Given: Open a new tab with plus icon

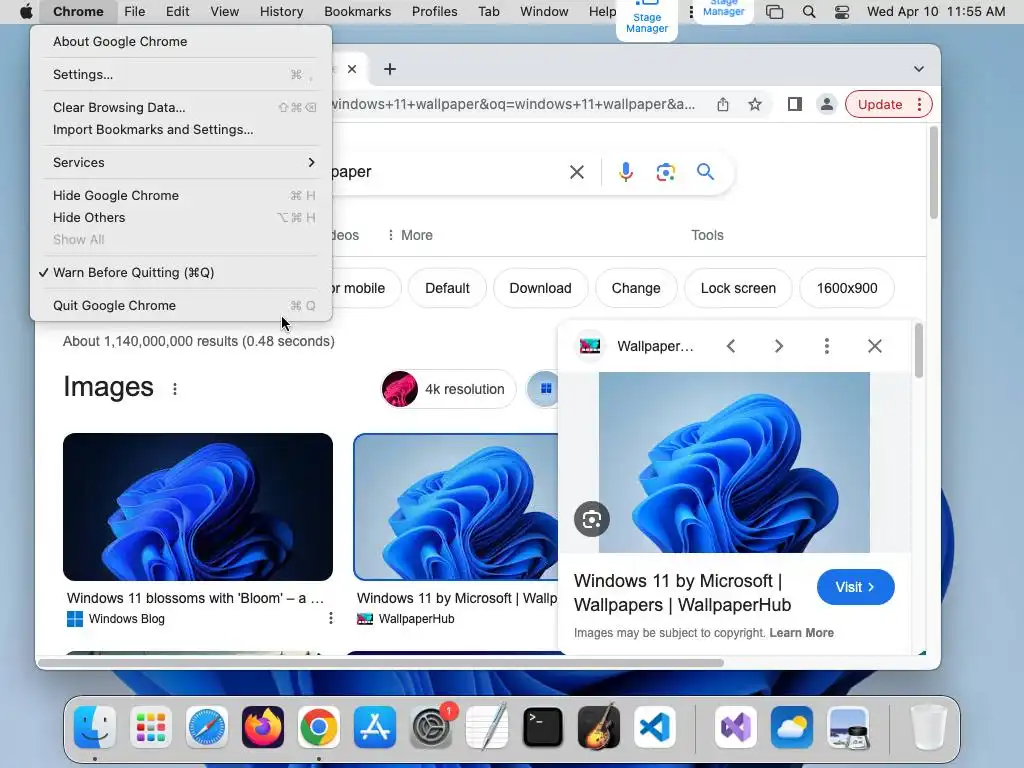Looking at the screenshot, I should click(x=390, y=69).
